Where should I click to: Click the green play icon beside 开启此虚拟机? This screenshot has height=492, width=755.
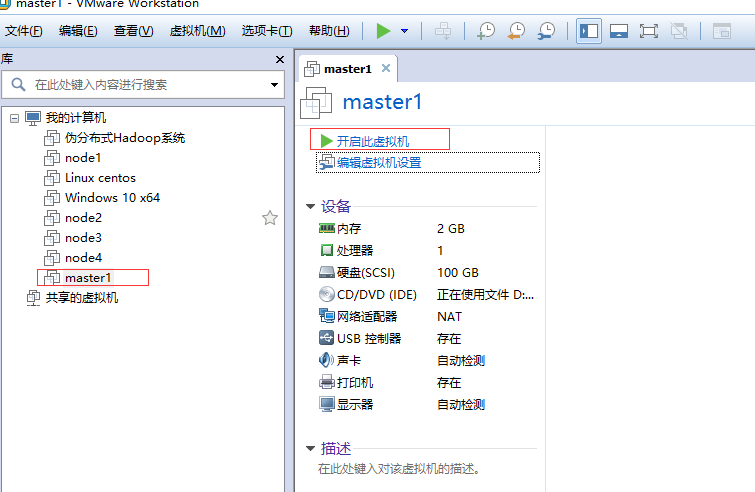[326, 141]
